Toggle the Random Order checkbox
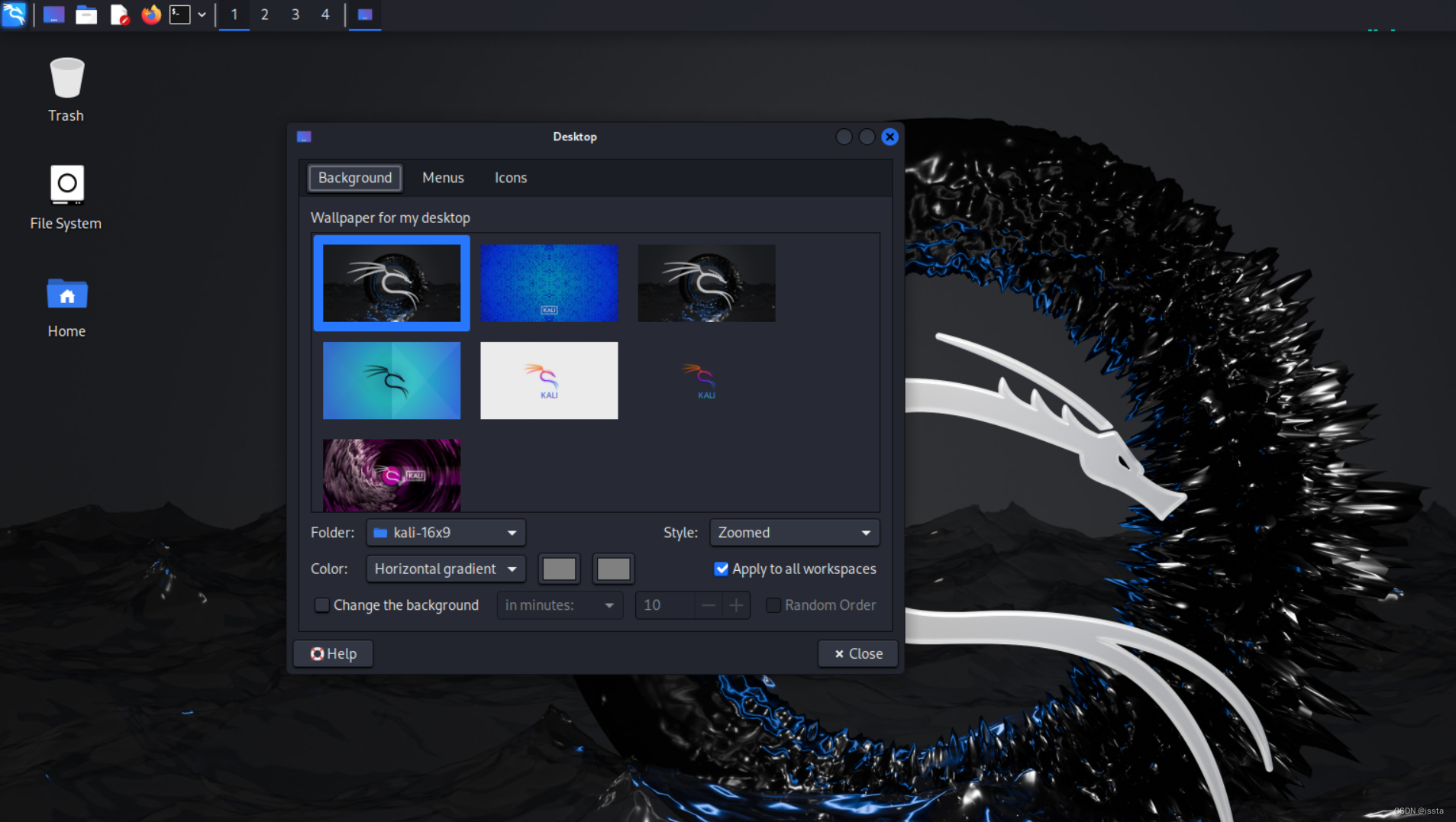 pos(773,605)
